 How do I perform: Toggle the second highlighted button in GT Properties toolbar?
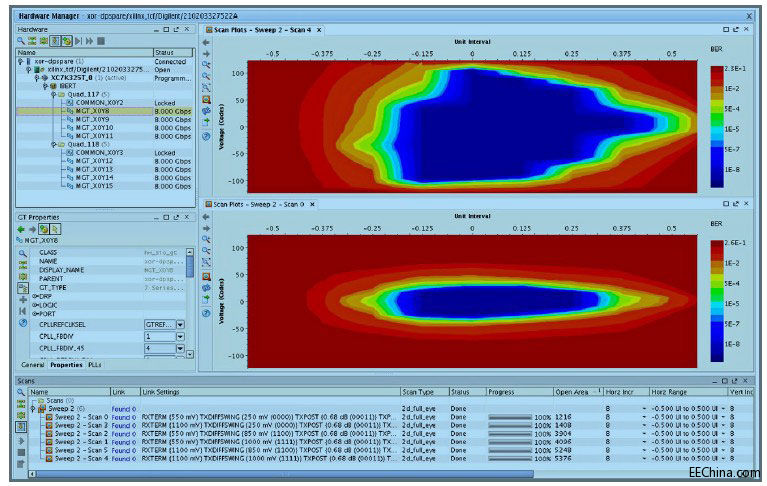[55, 229]
